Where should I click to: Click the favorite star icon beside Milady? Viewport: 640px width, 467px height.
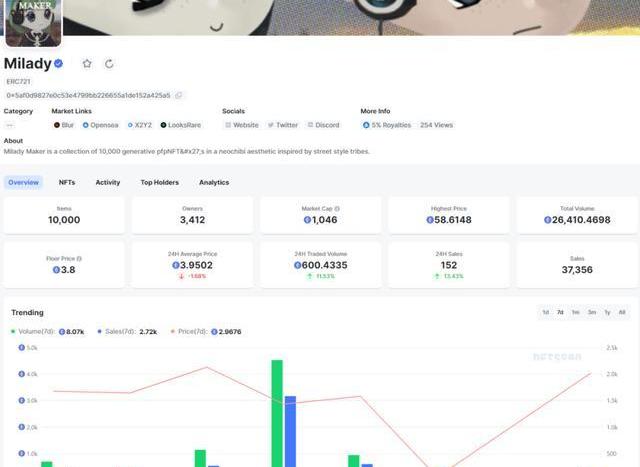pos(87,64)
